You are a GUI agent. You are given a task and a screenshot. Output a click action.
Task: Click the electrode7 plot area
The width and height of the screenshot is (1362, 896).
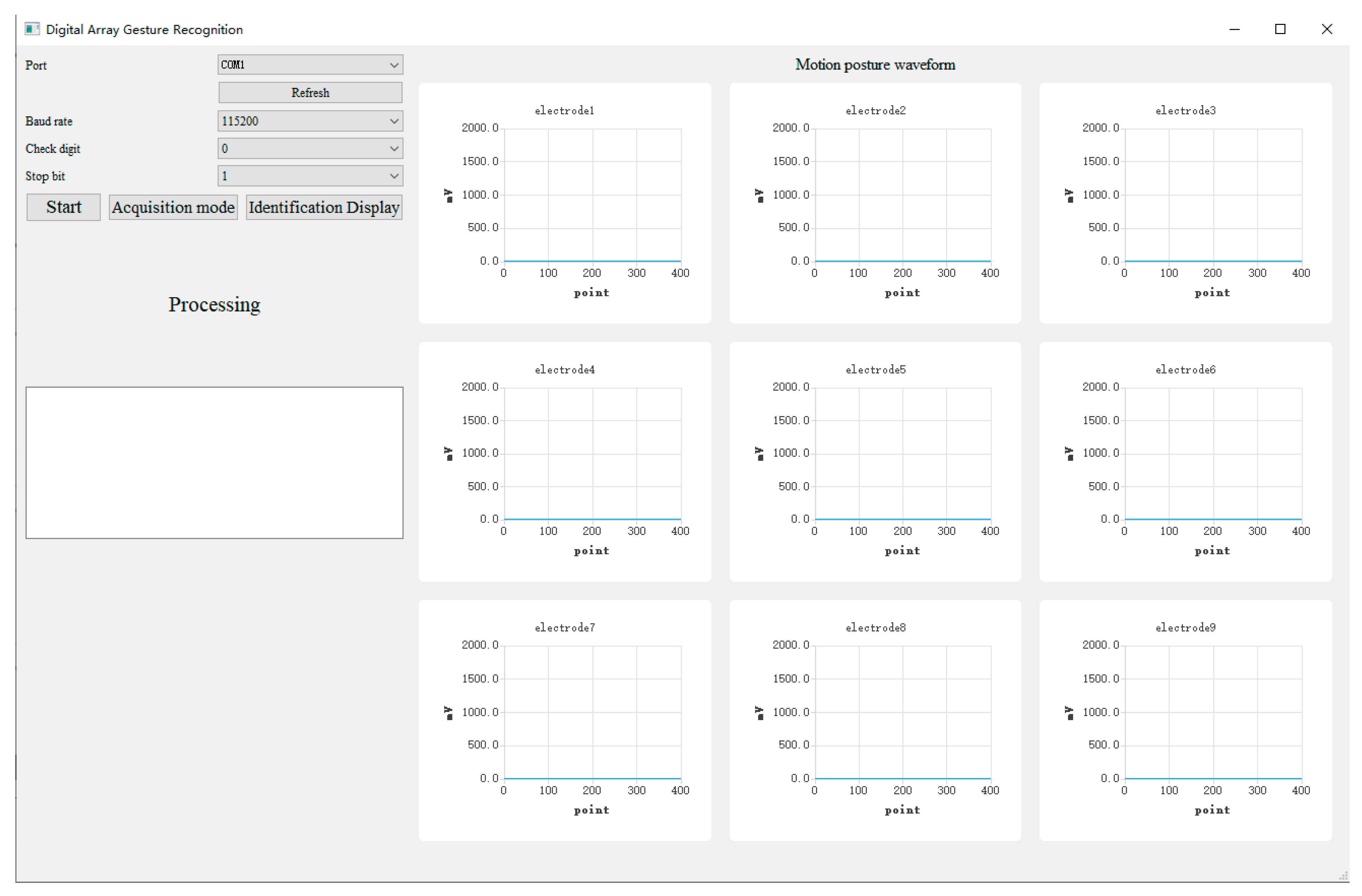point(592,712)
